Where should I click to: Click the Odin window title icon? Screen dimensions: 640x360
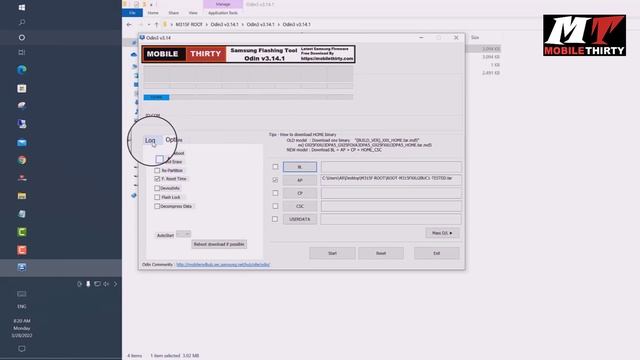click(142, 38)
